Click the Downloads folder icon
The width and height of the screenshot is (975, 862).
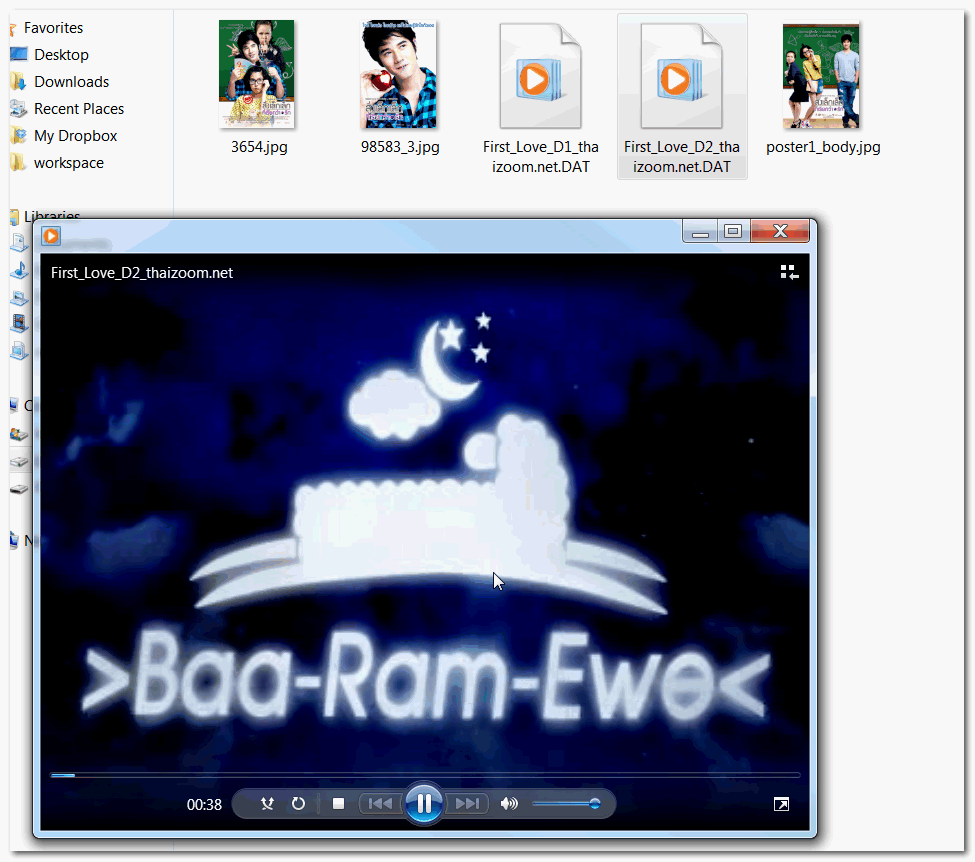19,81
